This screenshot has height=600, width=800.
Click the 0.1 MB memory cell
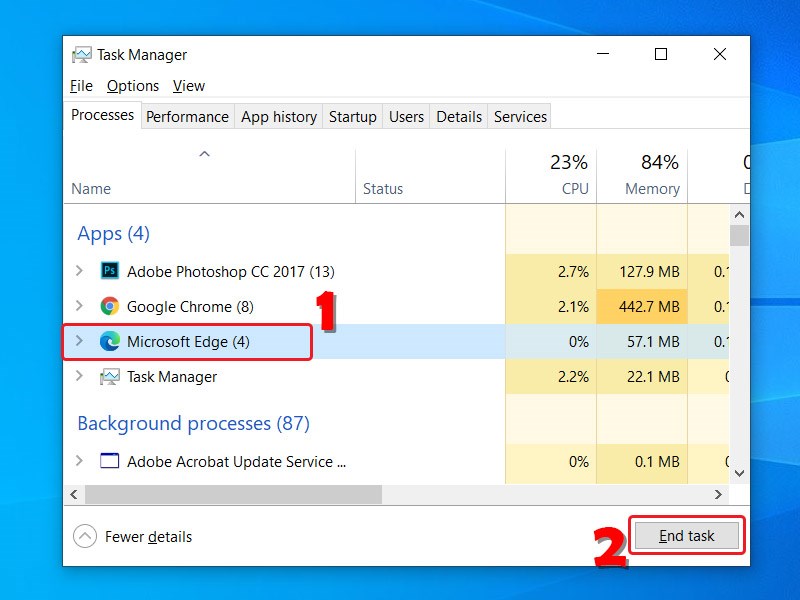pos(642,461)
